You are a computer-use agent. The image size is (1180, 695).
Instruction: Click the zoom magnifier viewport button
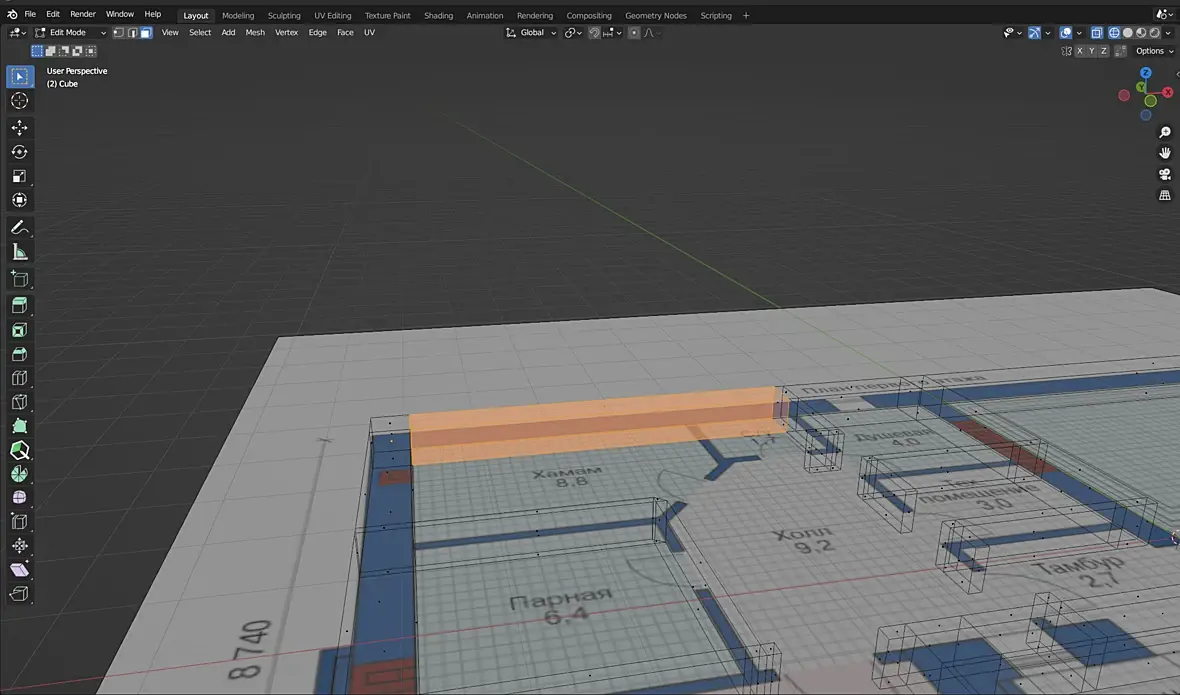tap(1164, 132)
